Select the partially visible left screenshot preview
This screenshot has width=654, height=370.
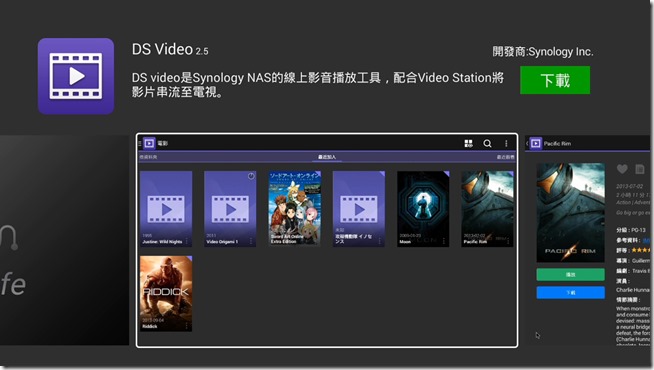pos(64,240)
